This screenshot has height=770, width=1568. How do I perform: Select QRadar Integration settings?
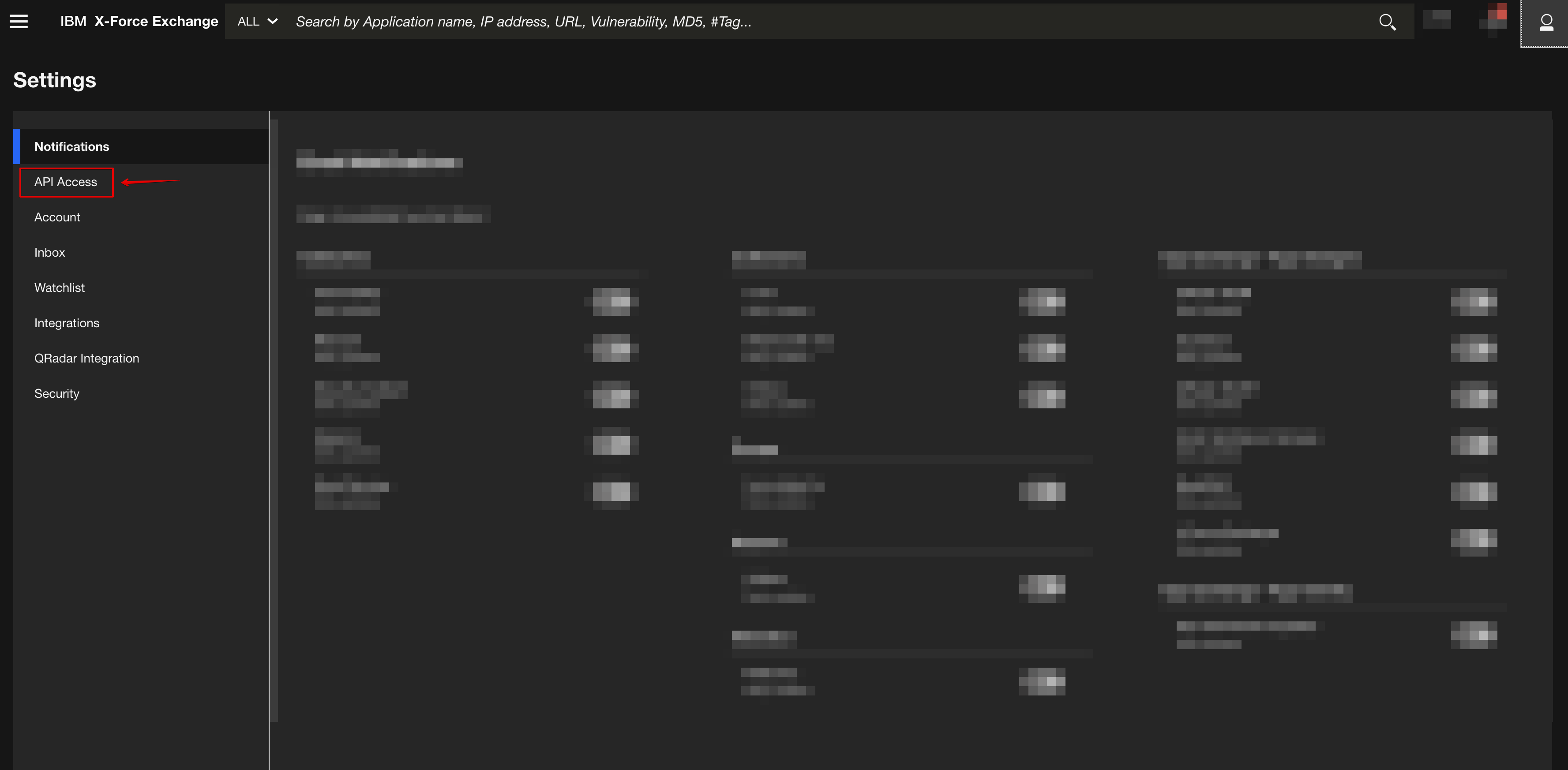click(x=87, y=358)
